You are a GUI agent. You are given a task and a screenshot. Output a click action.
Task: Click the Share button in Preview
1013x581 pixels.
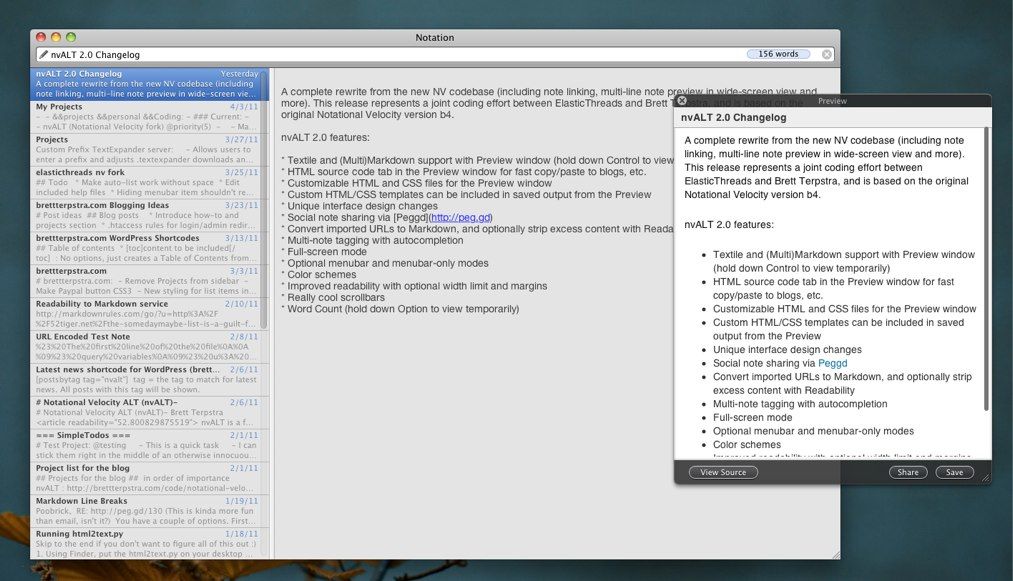coord(908,472)
